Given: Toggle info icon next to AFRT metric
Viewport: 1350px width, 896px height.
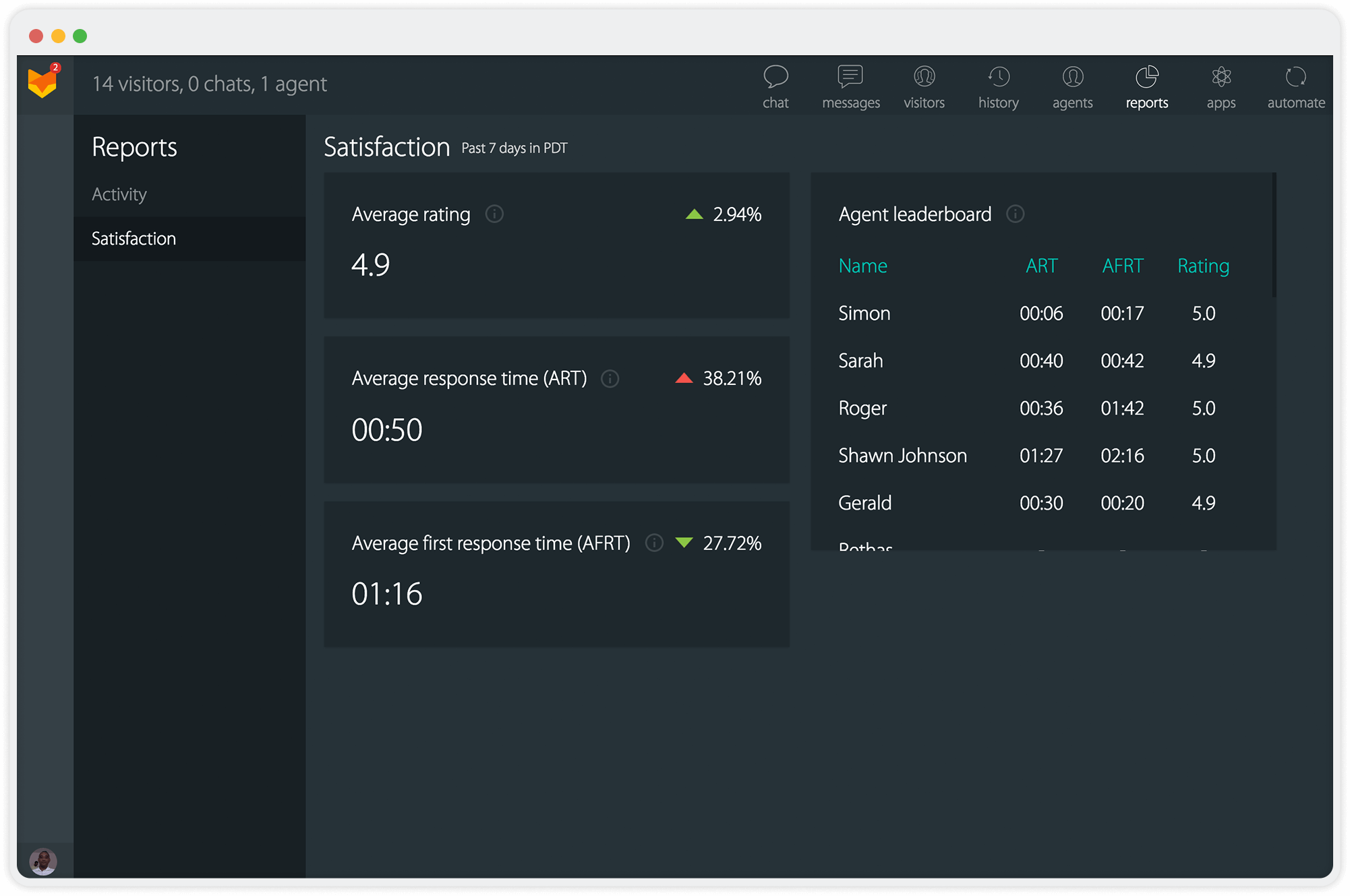Looking at the screenshot, I should pos(655,543).
